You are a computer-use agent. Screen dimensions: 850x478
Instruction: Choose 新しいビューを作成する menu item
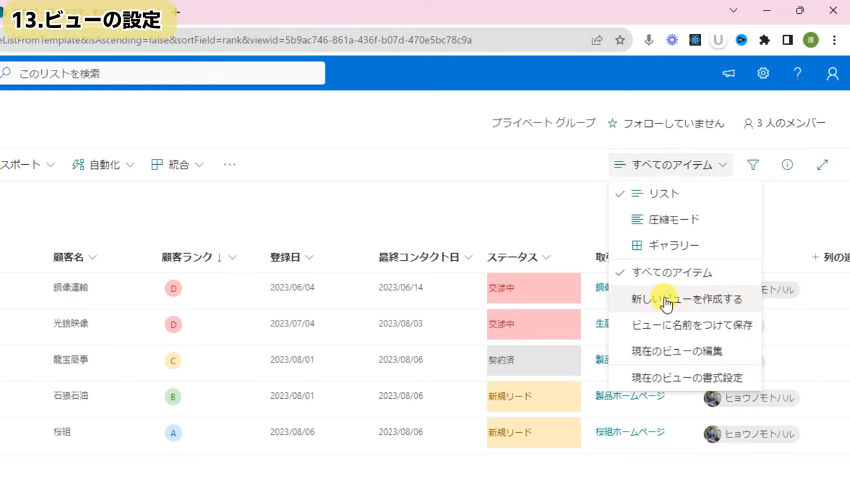(x=686, y=299)
